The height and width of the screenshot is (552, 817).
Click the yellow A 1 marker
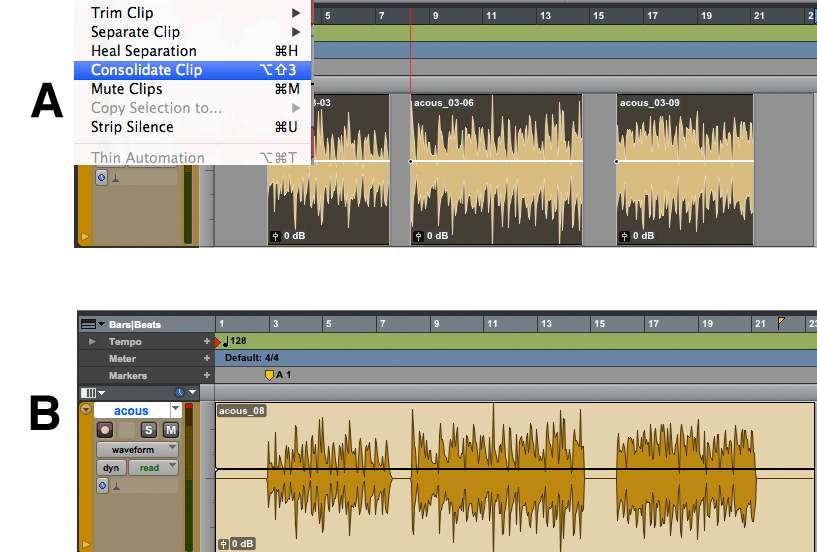coord(269,375)
